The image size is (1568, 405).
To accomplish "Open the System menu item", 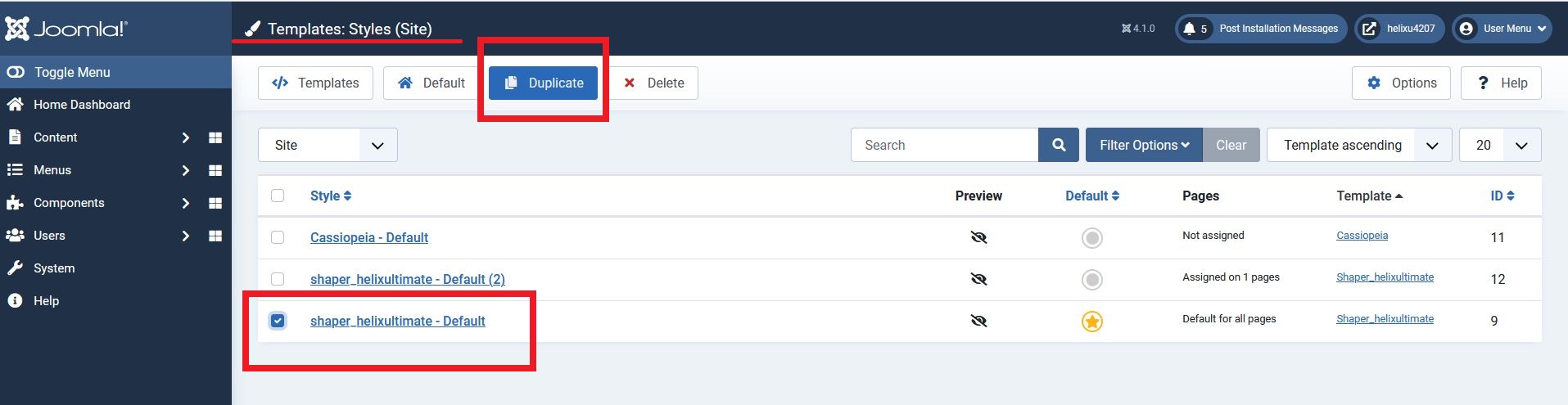I will [53, 268].
